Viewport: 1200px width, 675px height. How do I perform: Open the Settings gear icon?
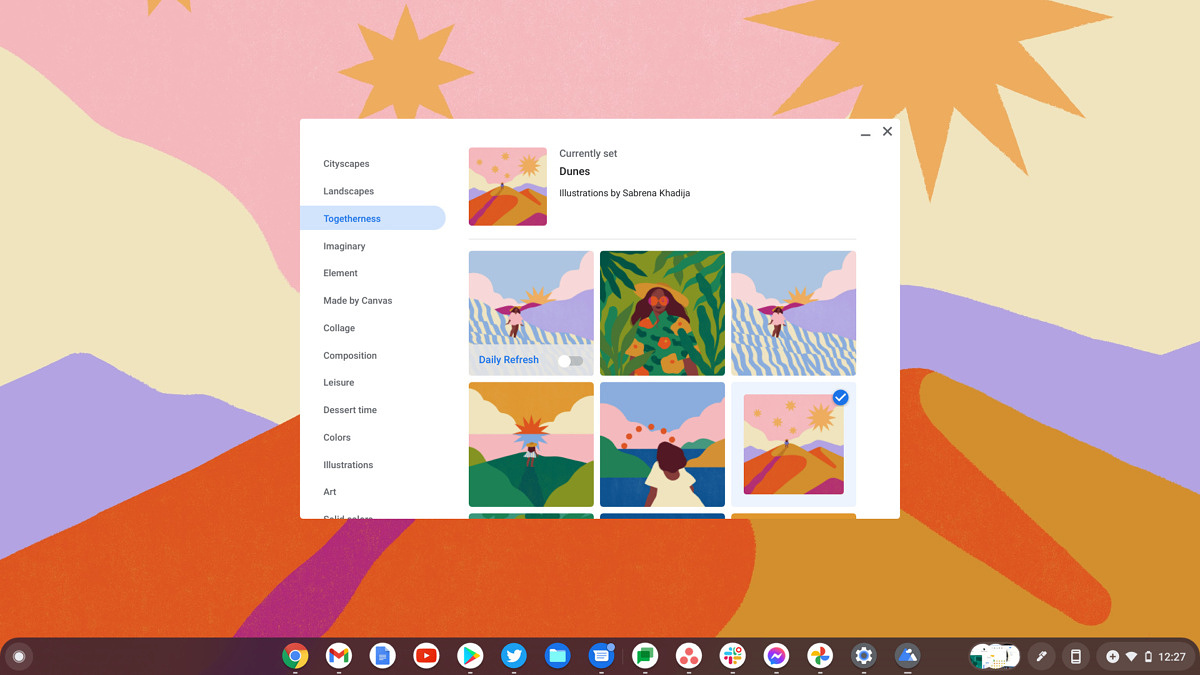864,656
